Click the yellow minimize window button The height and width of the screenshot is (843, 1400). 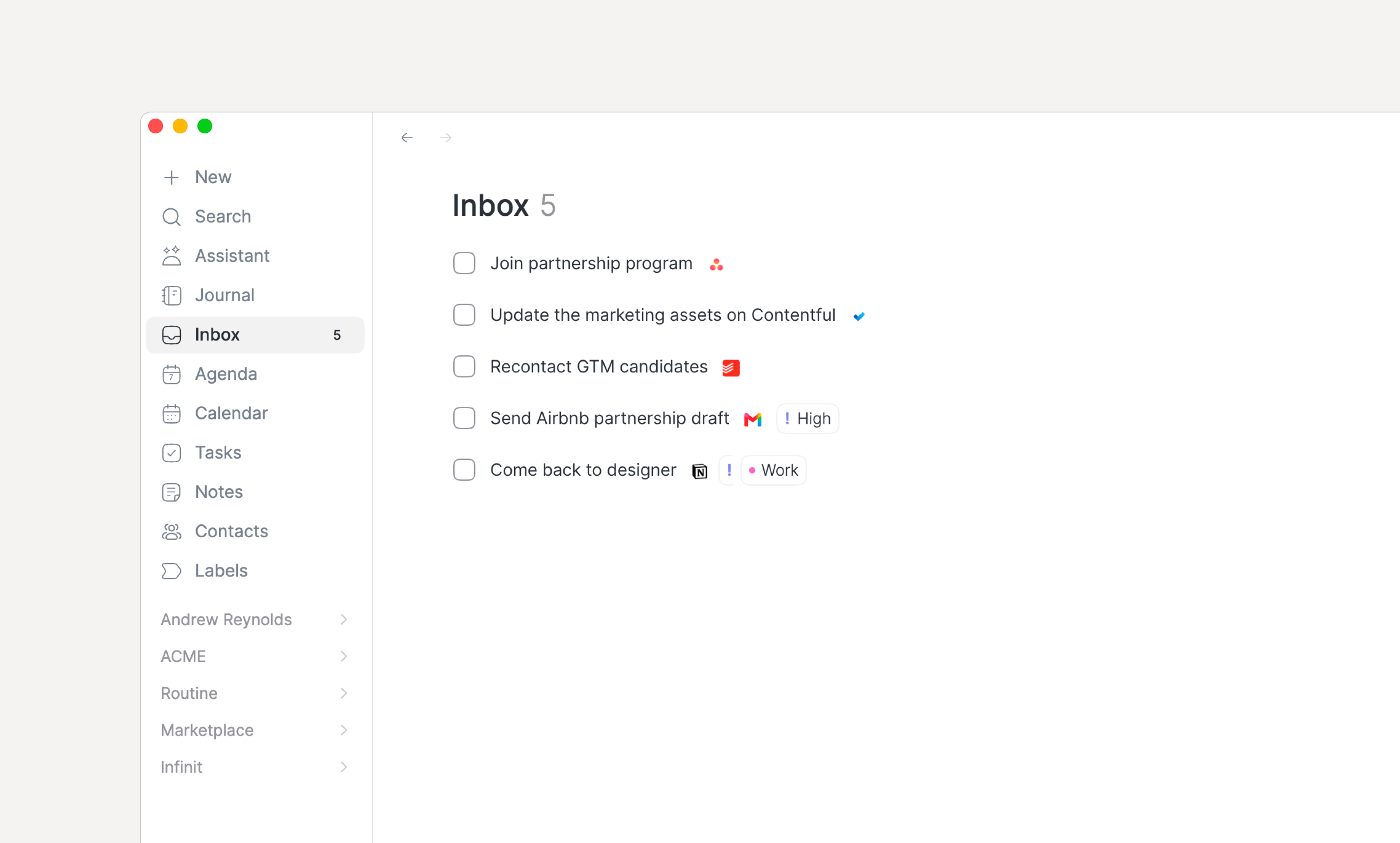[180, 126]
